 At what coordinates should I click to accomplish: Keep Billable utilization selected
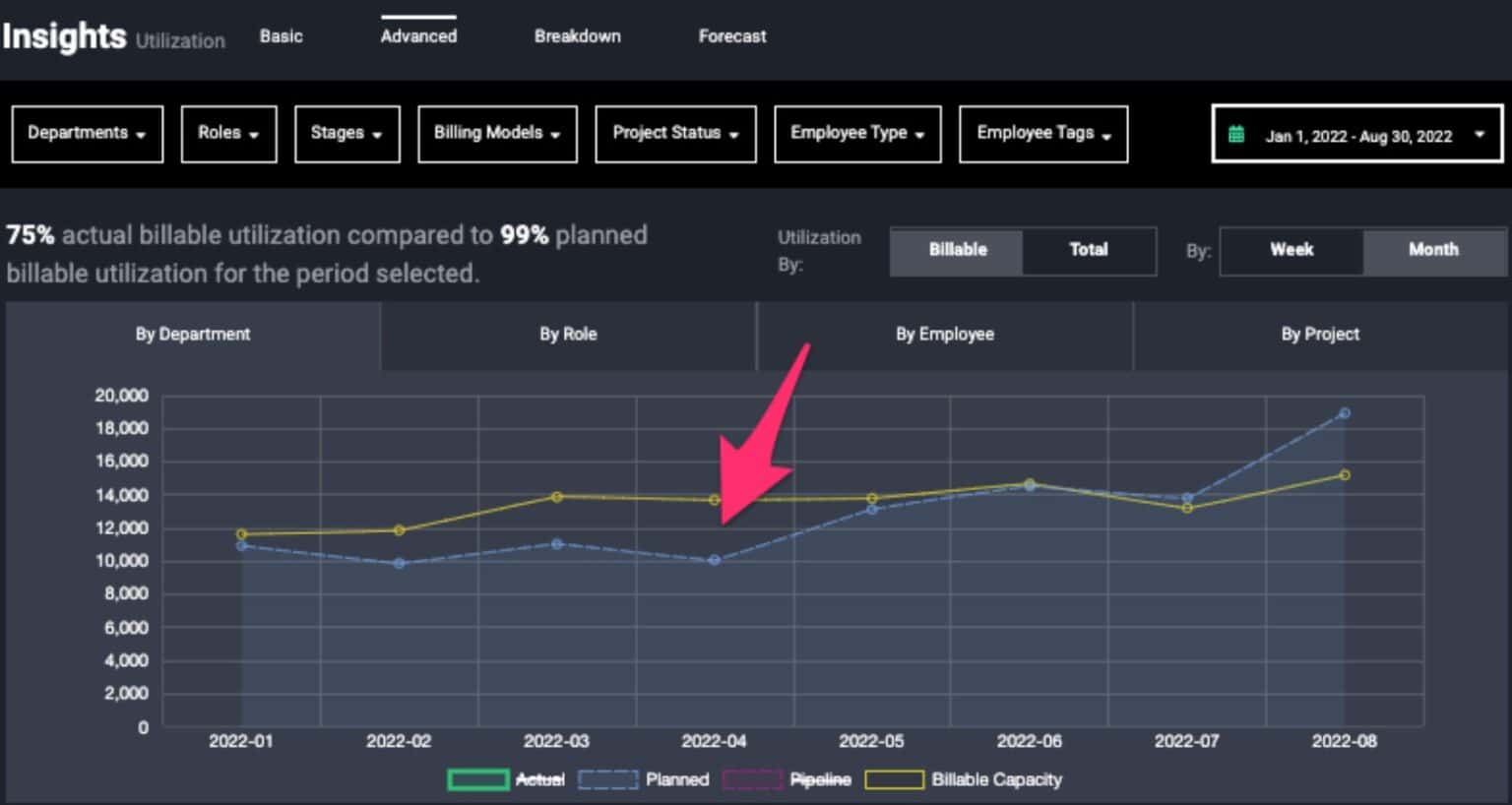tap(956, 250)
